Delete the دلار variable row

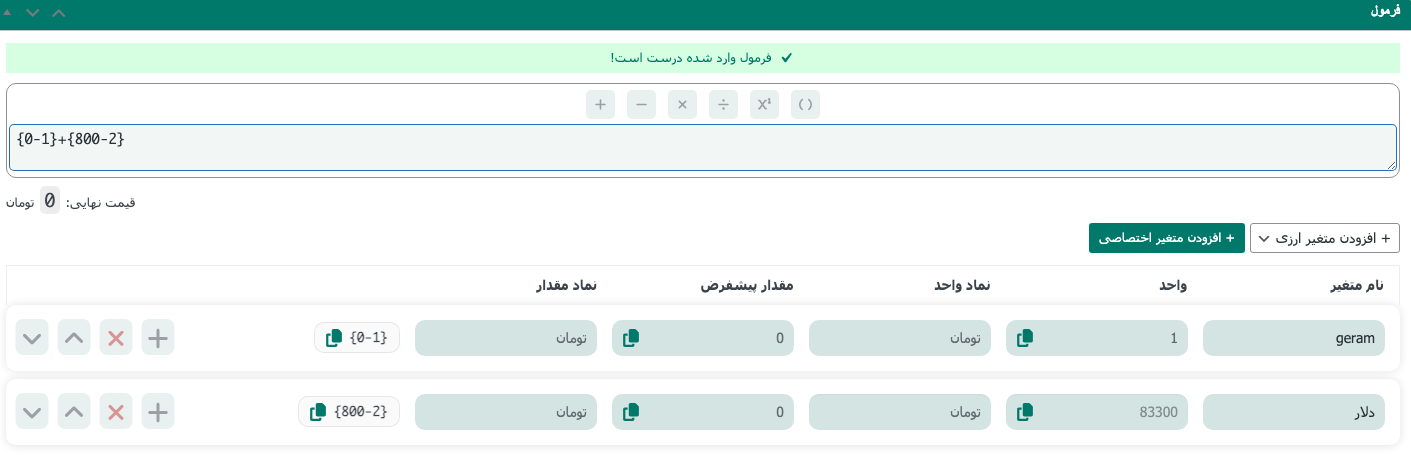[x=116, y=411]
